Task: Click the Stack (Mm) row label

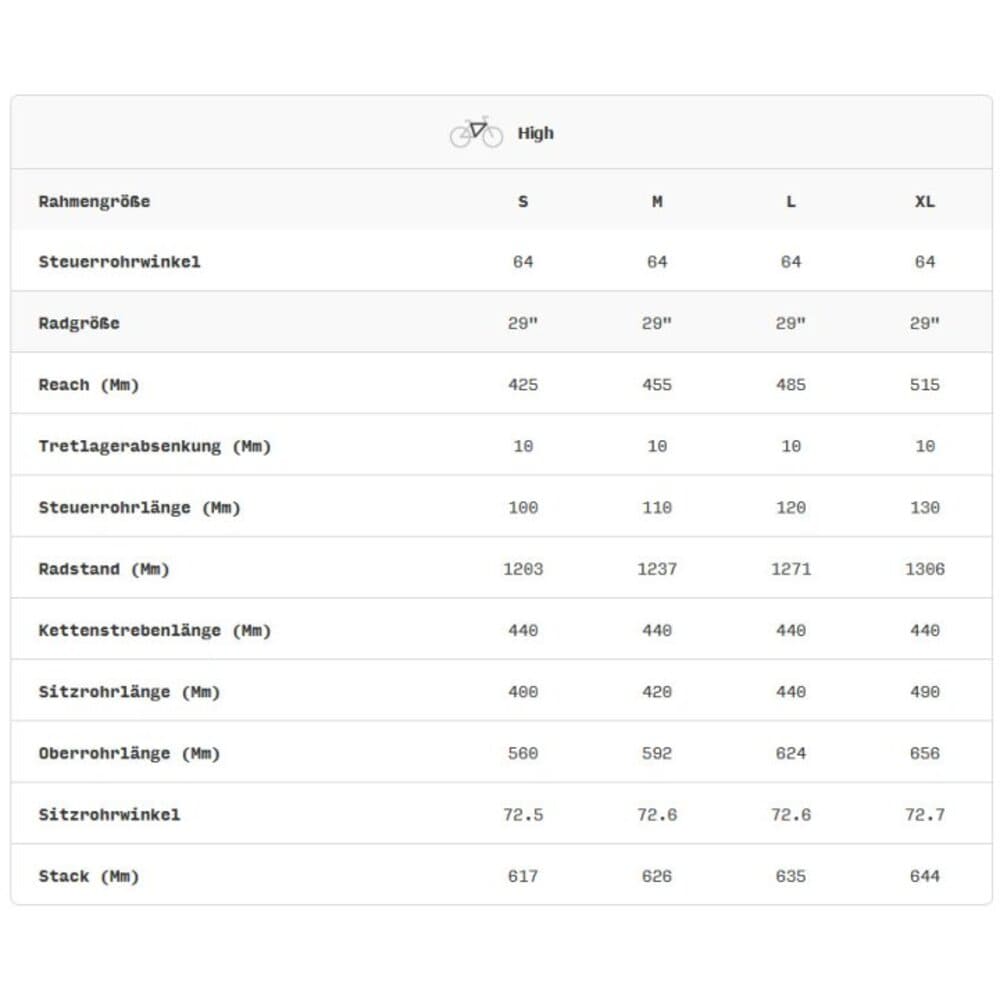Action: pyautogui.click(x=88, y=877)
